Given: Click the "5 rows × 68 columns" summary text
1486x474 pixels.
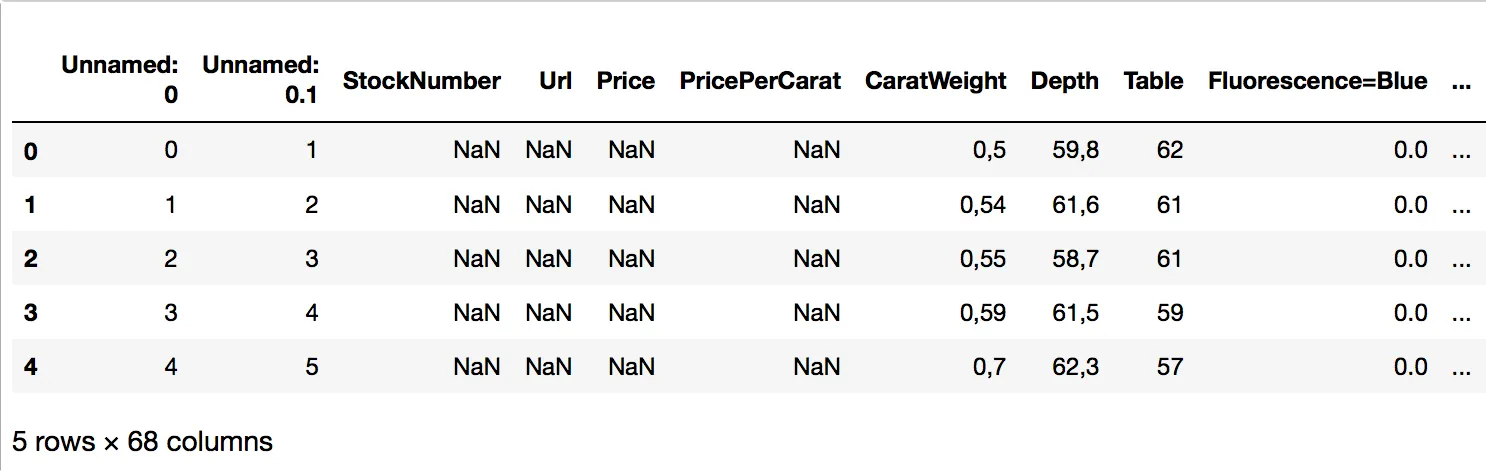Looking at the screenshot, I should [142, 441].
